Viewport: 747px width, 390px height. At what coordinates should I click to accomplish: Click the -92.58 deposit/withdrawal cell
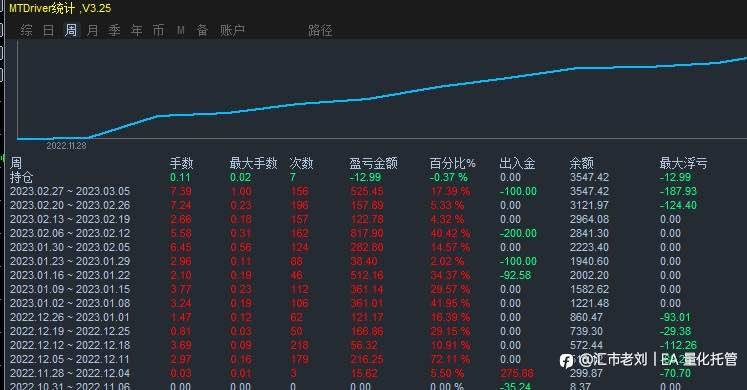point(515,275)
